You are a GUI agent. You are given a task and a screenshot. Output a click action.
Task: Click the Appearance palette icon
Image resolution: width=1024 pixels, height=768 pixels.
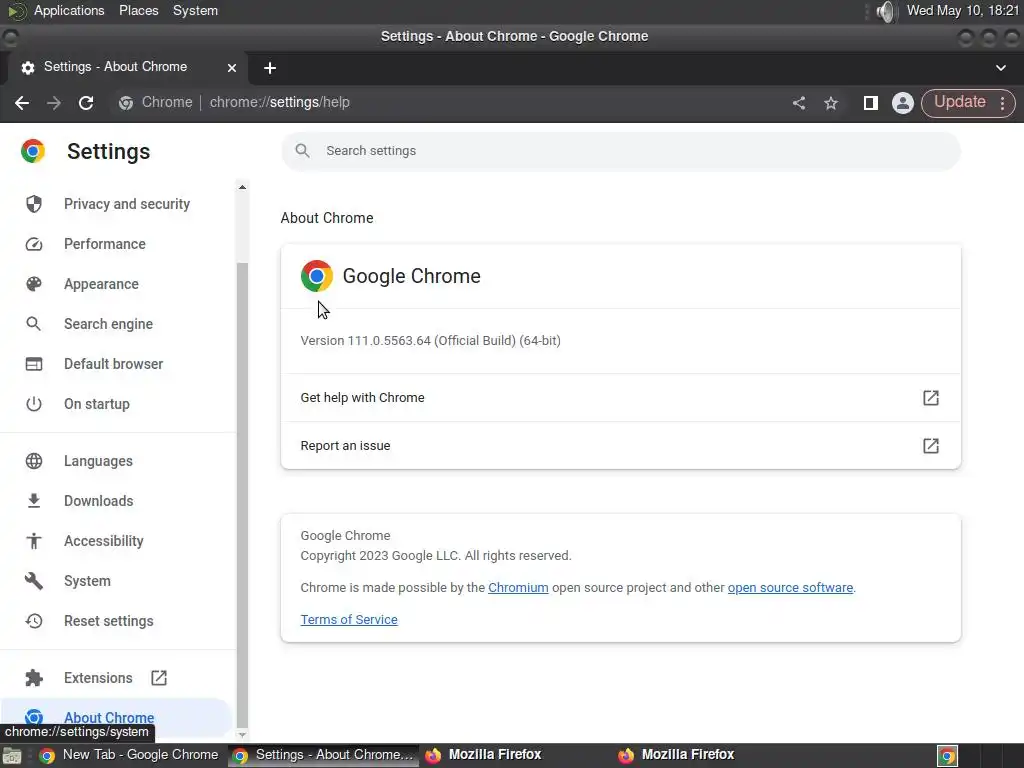tap(34, 284)
